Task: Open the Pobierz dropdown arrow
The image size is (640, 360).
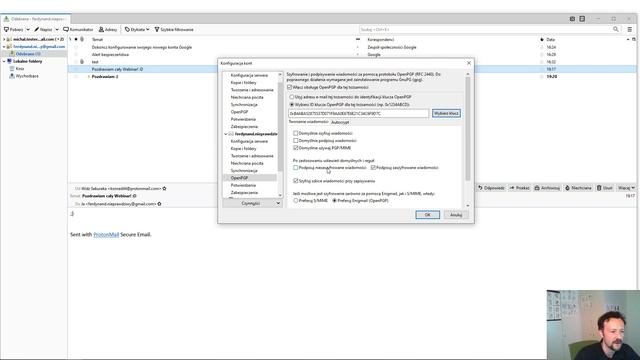Action: click(x=28, y=29)
